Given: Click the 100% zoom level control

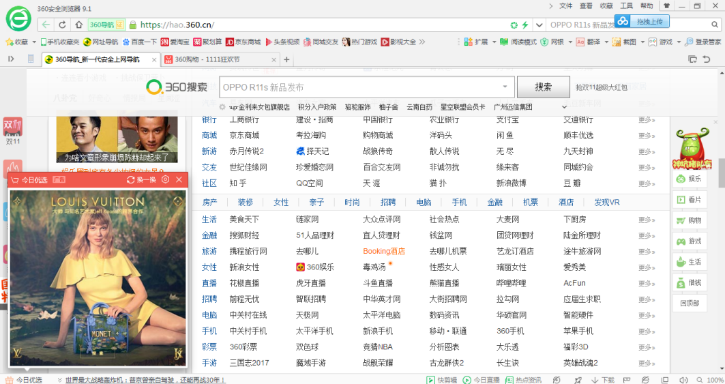Looking at the screenshot, I should coord(710,380).
